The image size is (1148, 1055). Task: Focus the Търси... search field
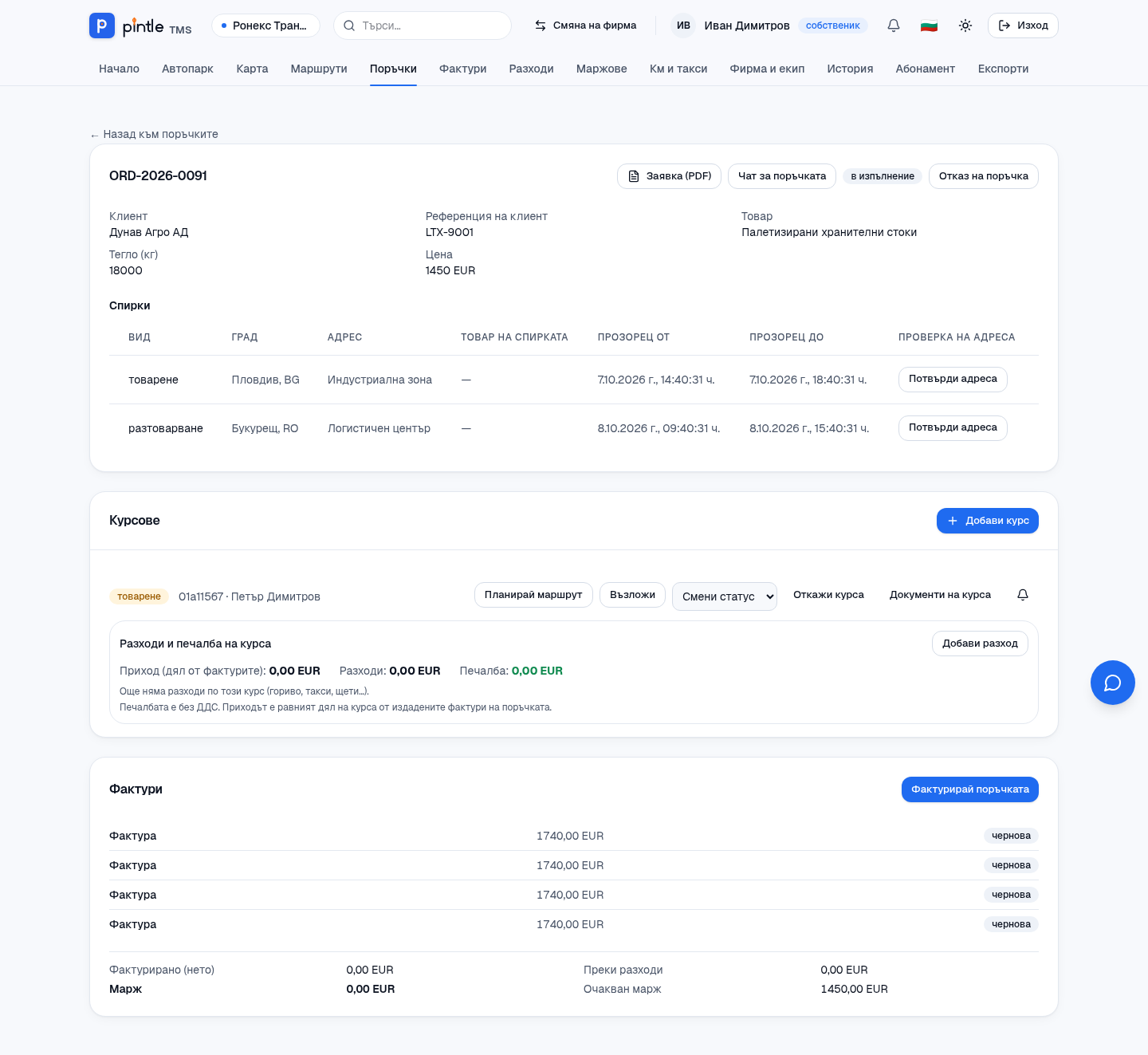pos(423,26)
